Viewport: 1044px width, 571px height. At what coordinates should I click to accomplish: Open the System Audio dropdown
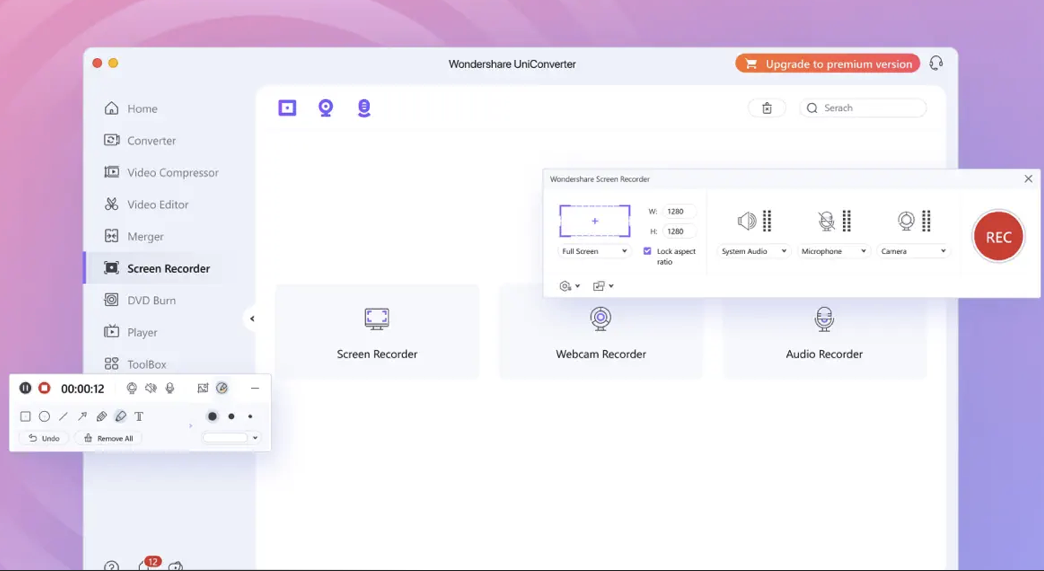tap(754, 251)
